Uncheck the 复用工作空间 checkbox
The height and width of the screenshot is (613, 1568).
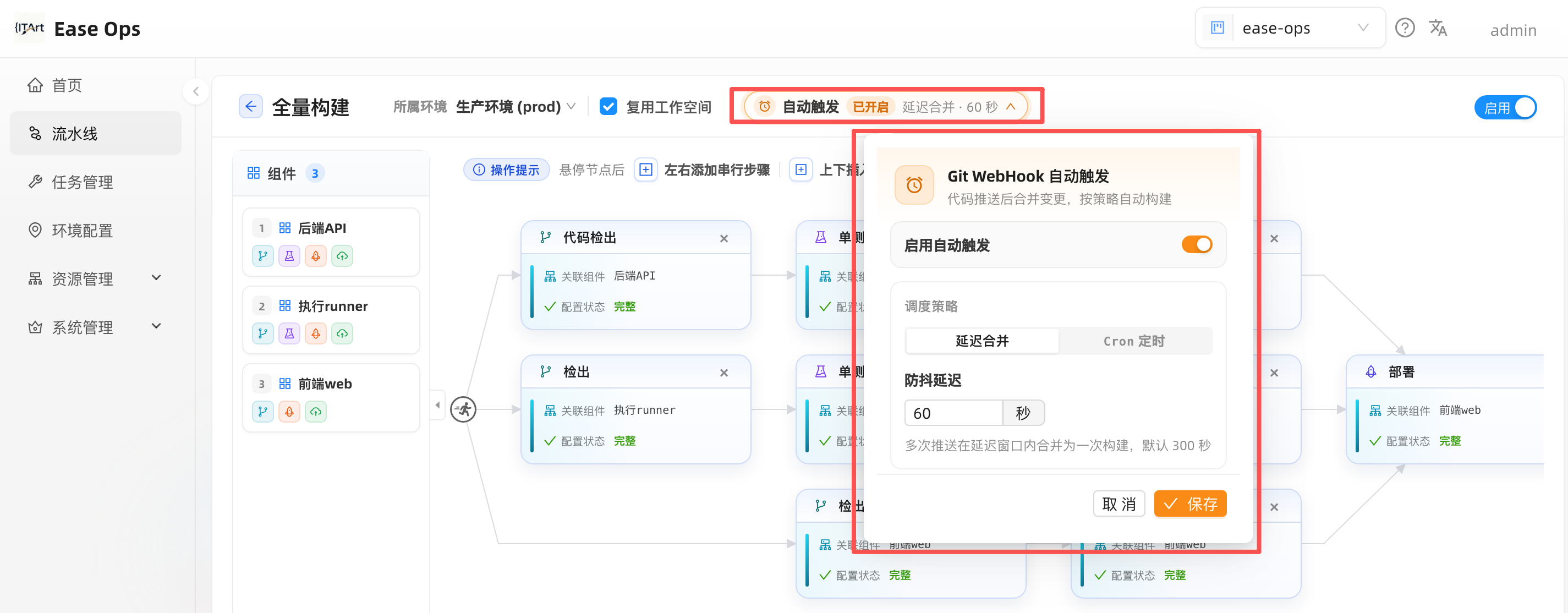tap(608, 107)
